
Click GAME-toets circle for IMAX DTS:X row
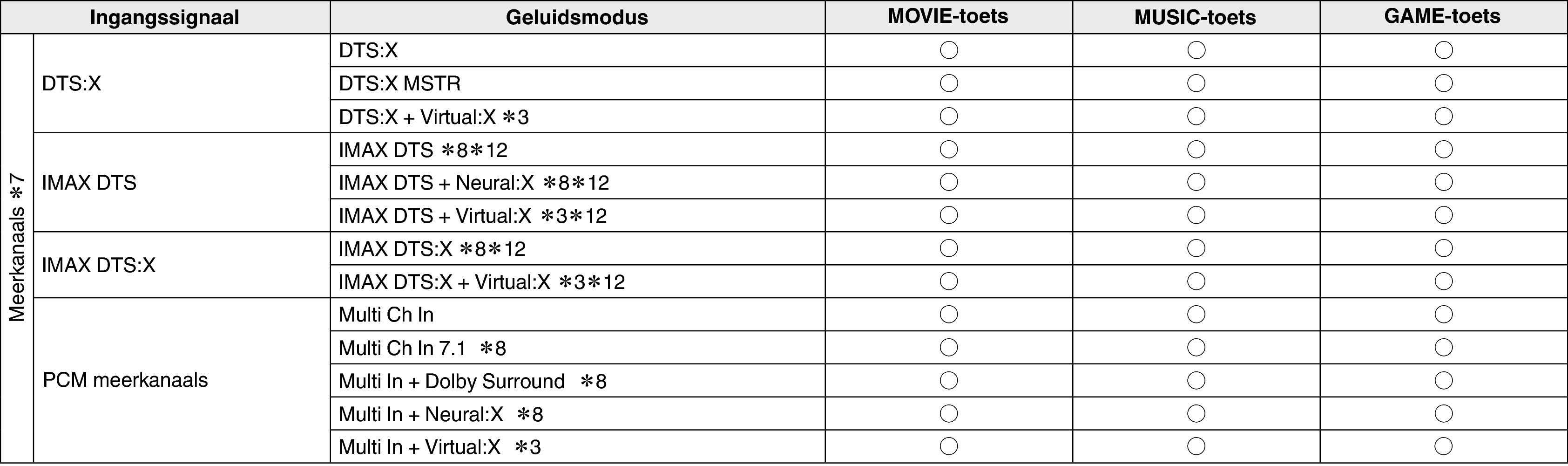(x=1443, y=248)
